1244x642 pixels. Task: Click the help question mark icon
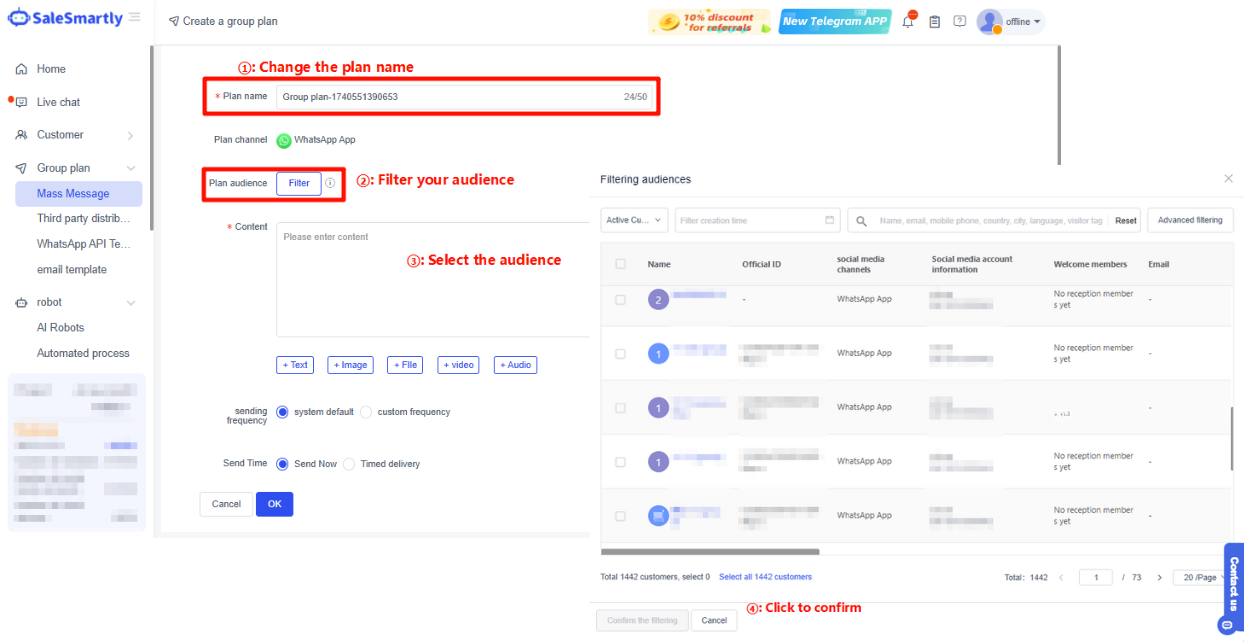[x=960, y=21]
